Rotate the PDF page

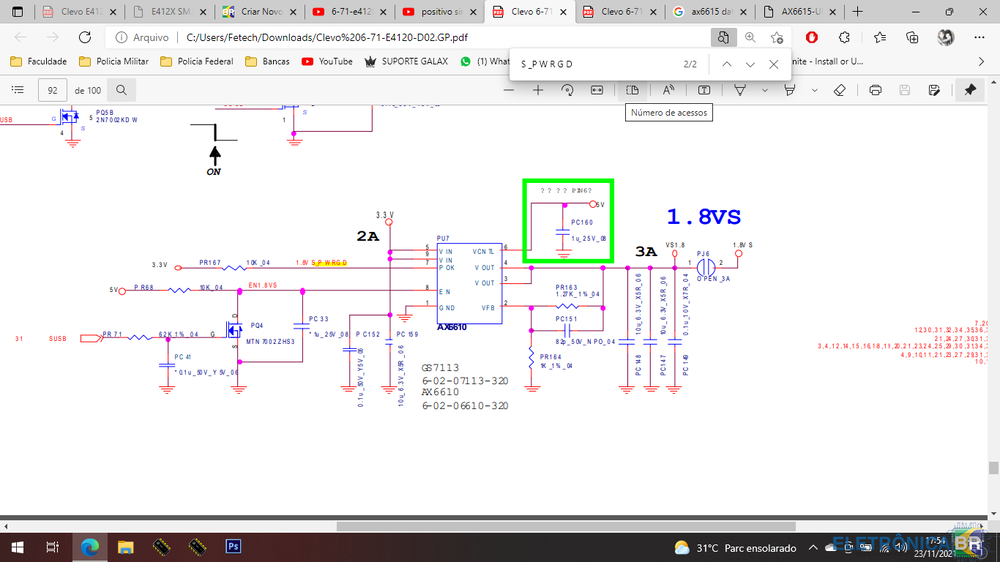(567, 90)
